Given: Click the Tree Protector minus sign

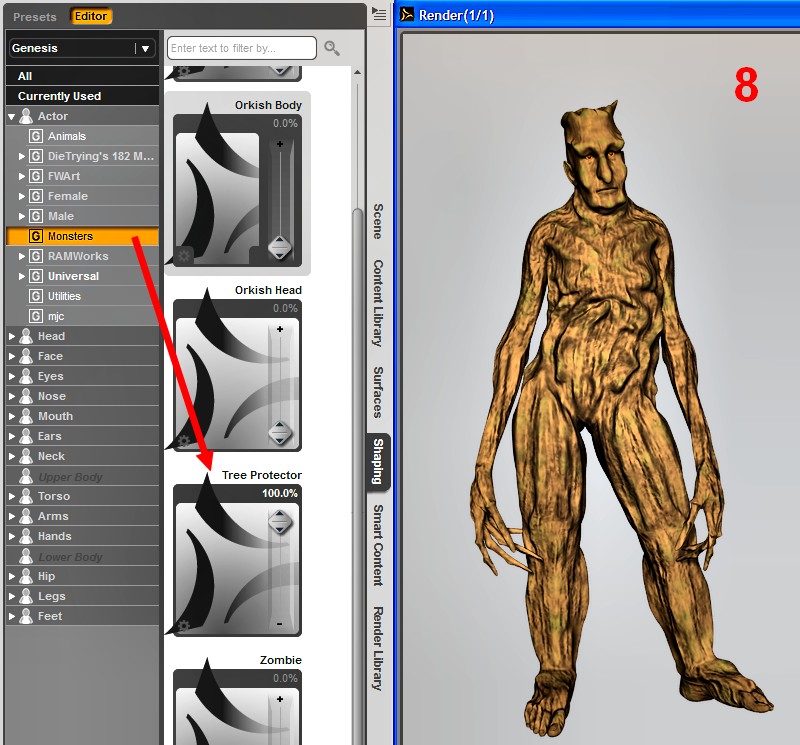Looking at the screenshot, I should (280, 624).
